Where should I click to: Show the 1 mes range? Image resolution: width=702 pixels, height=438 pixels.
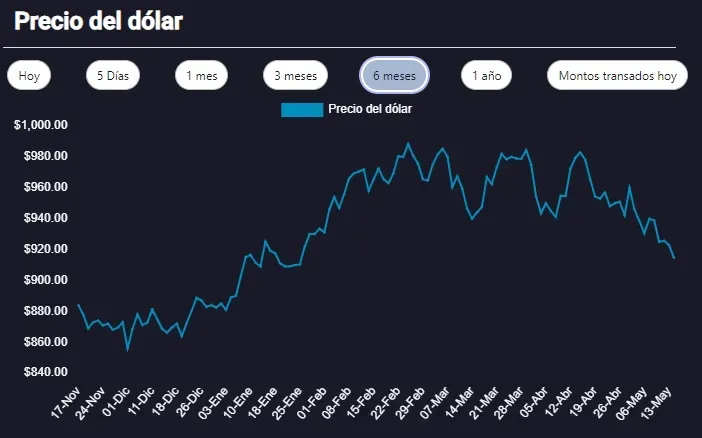tap(201, 76)
